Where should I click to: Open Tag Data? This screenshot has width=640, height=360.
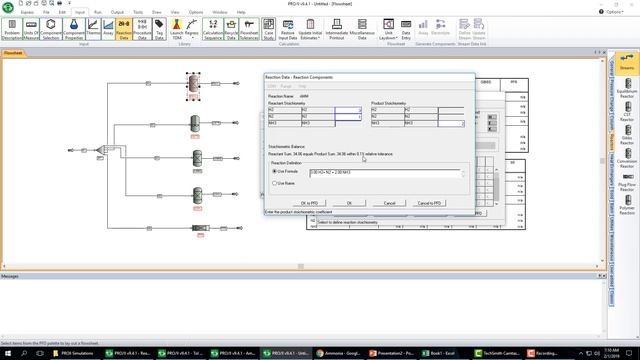[159, 29]
